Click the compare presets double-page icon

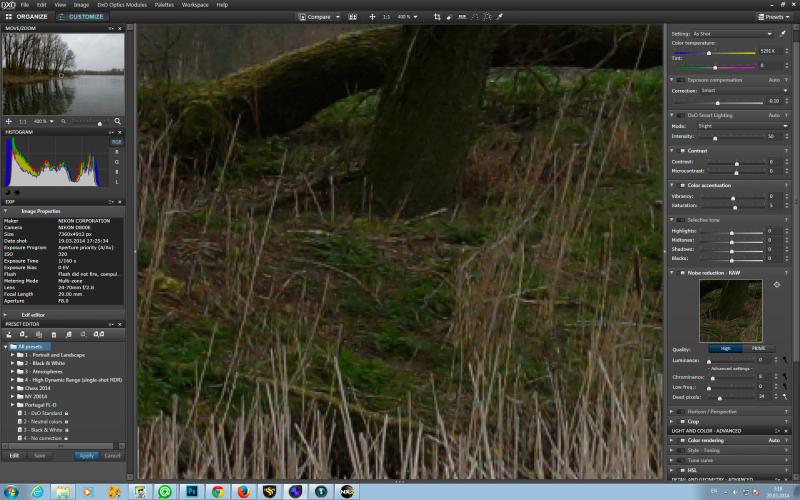point(99,334)
